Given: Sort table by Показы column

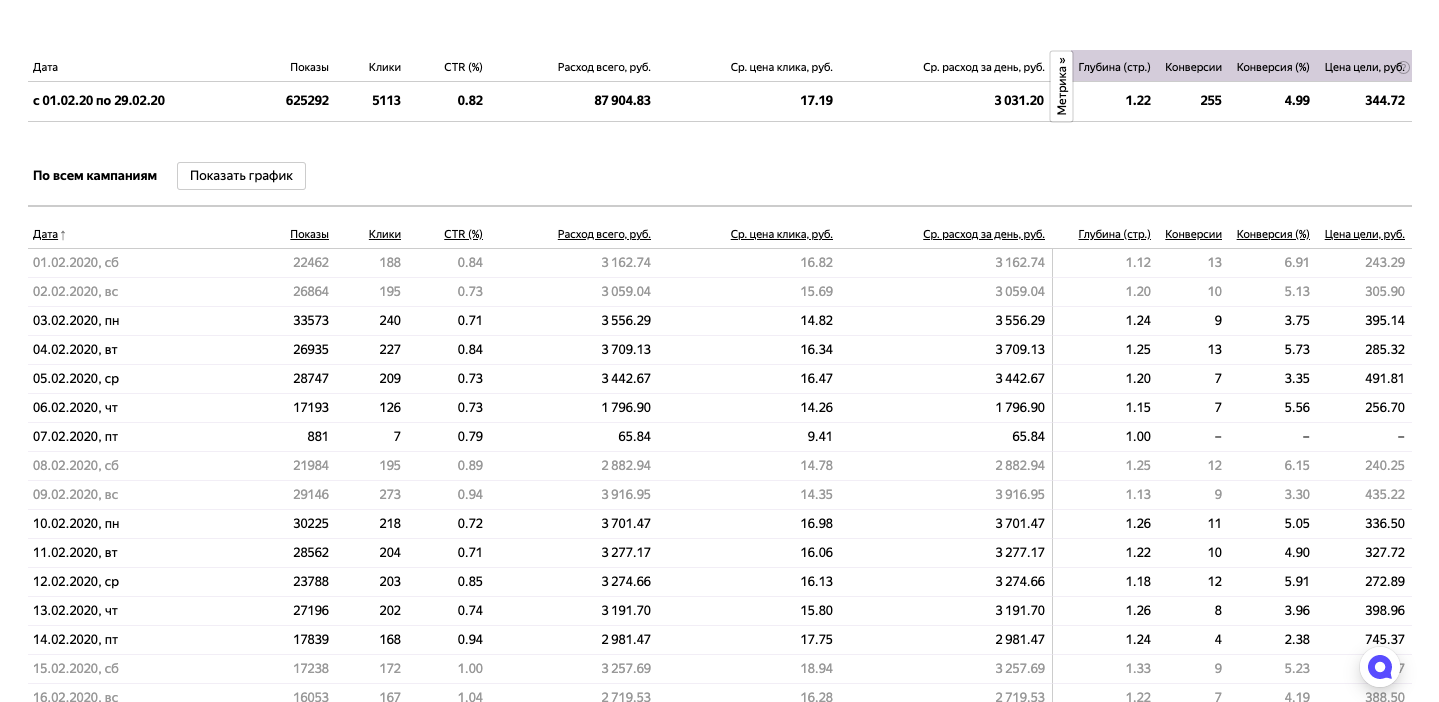Looking at the screenshot, I should [x=309, y=234].
